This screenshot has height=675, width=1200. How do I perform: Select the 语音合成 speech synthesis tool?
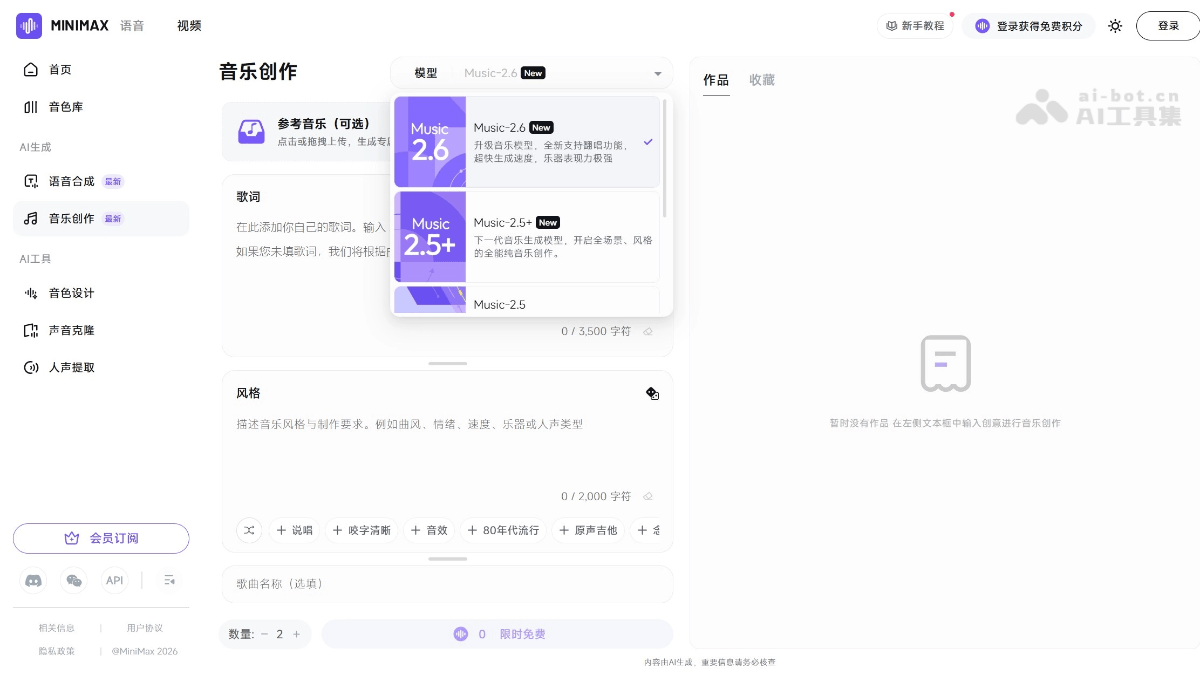(x=71, y=181)
